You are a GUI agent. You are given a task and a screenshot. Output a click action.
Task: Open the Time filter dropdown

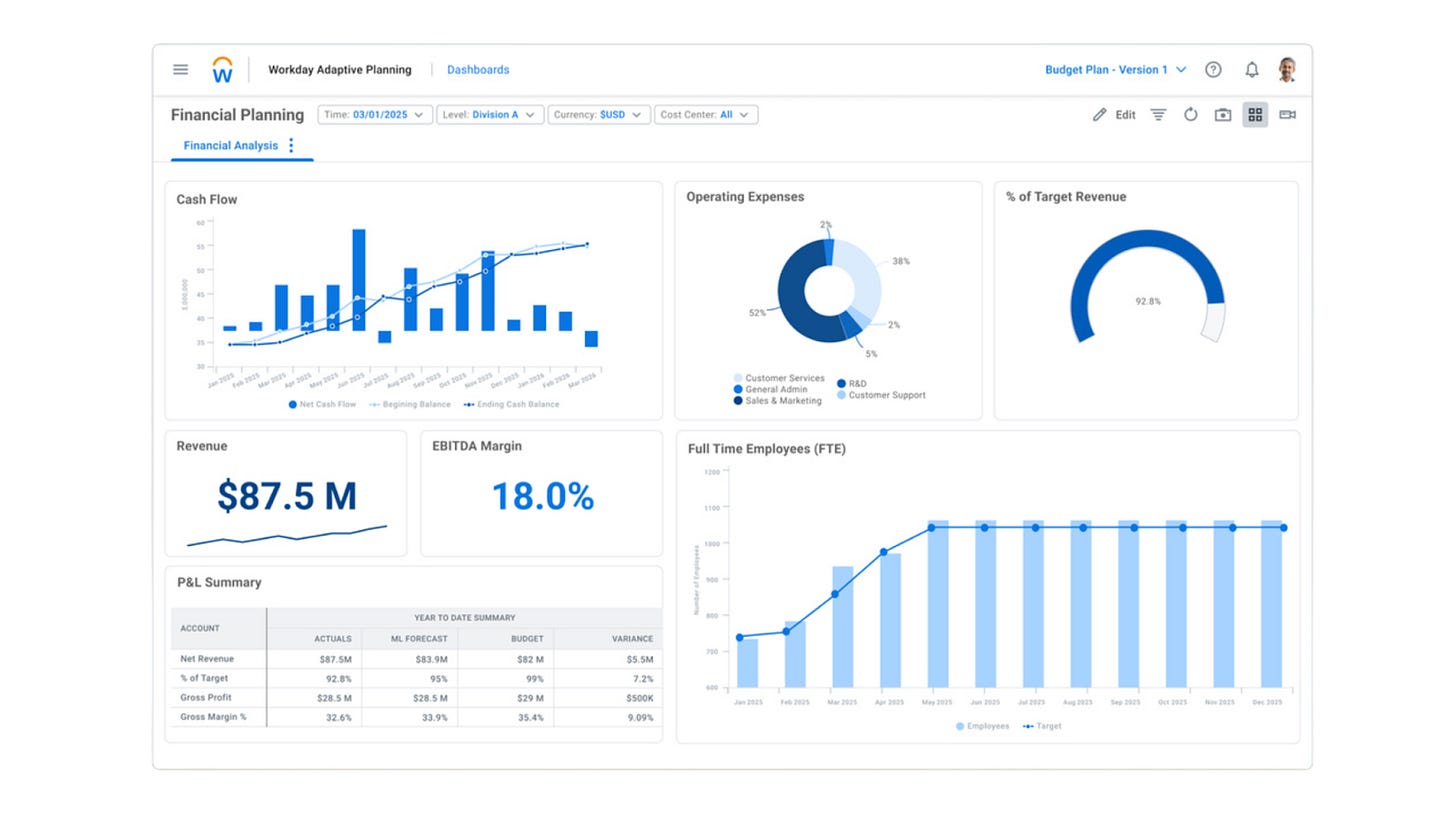tap(374, 114)
